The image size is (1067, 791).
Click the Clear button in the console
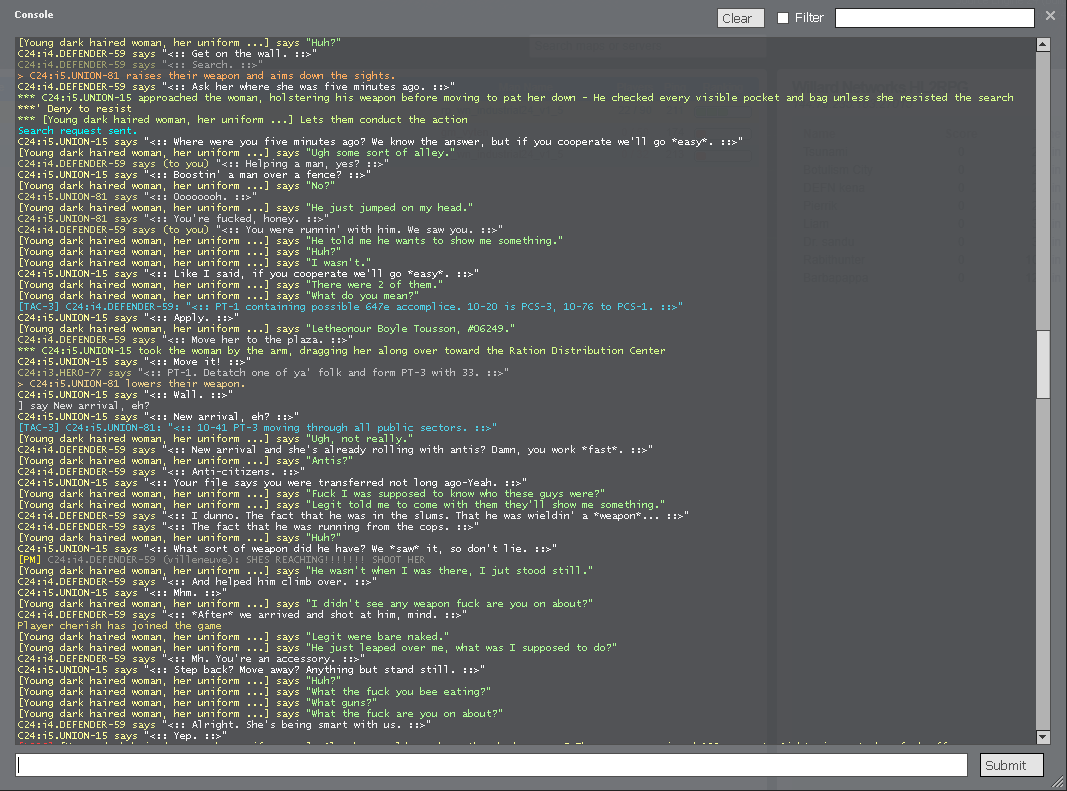click(740, 18)
